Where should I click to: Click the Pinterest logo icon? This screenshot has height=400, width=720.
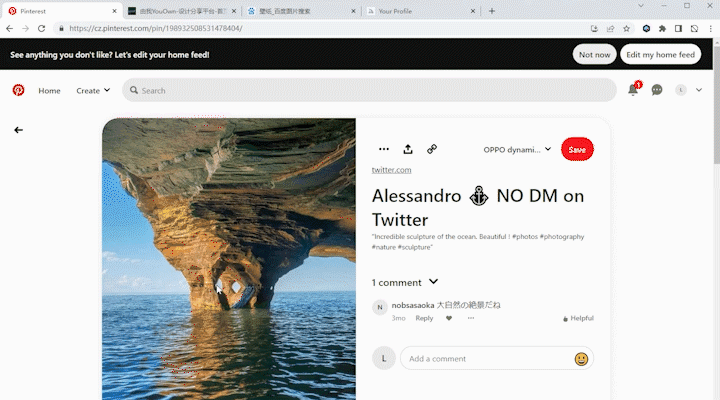18,90
